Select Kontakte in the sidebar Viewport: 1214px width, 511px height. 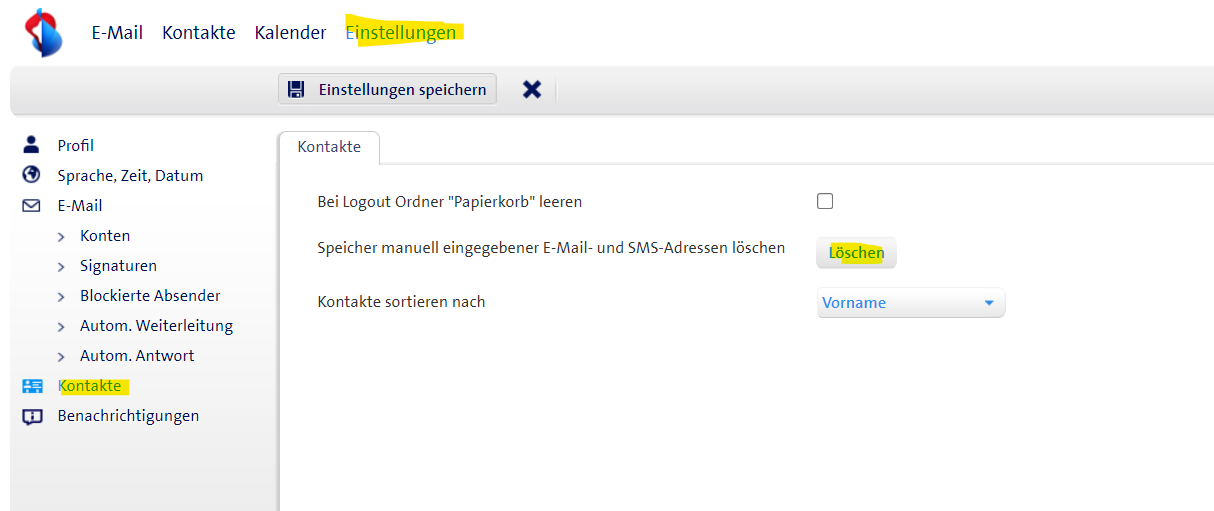pos(90,386)
